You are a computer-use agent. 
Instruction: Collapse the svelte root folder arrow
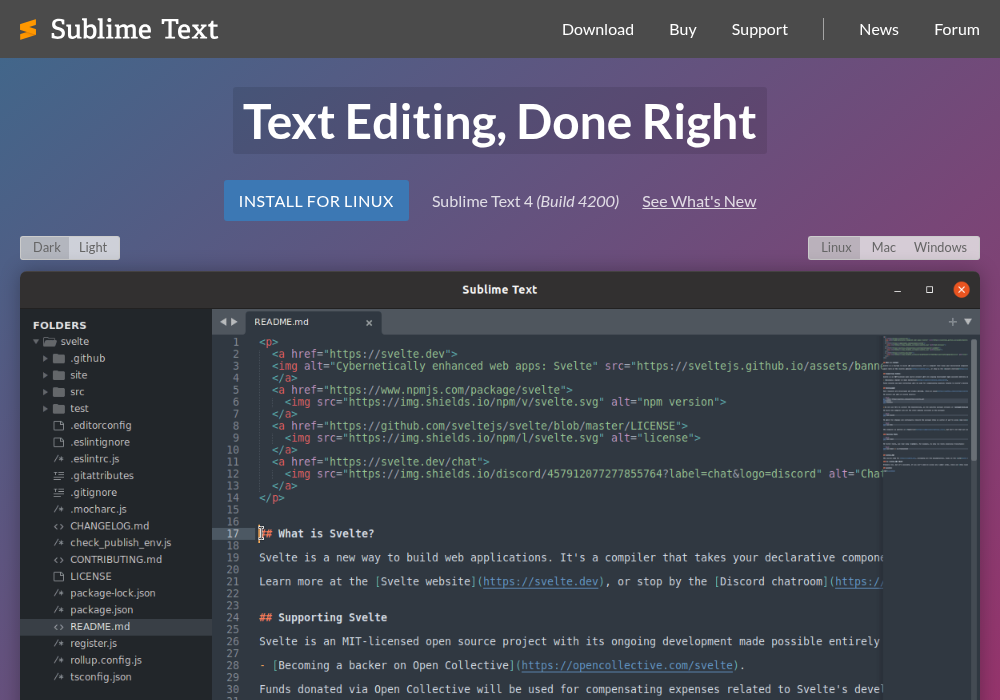click(36, 342)
